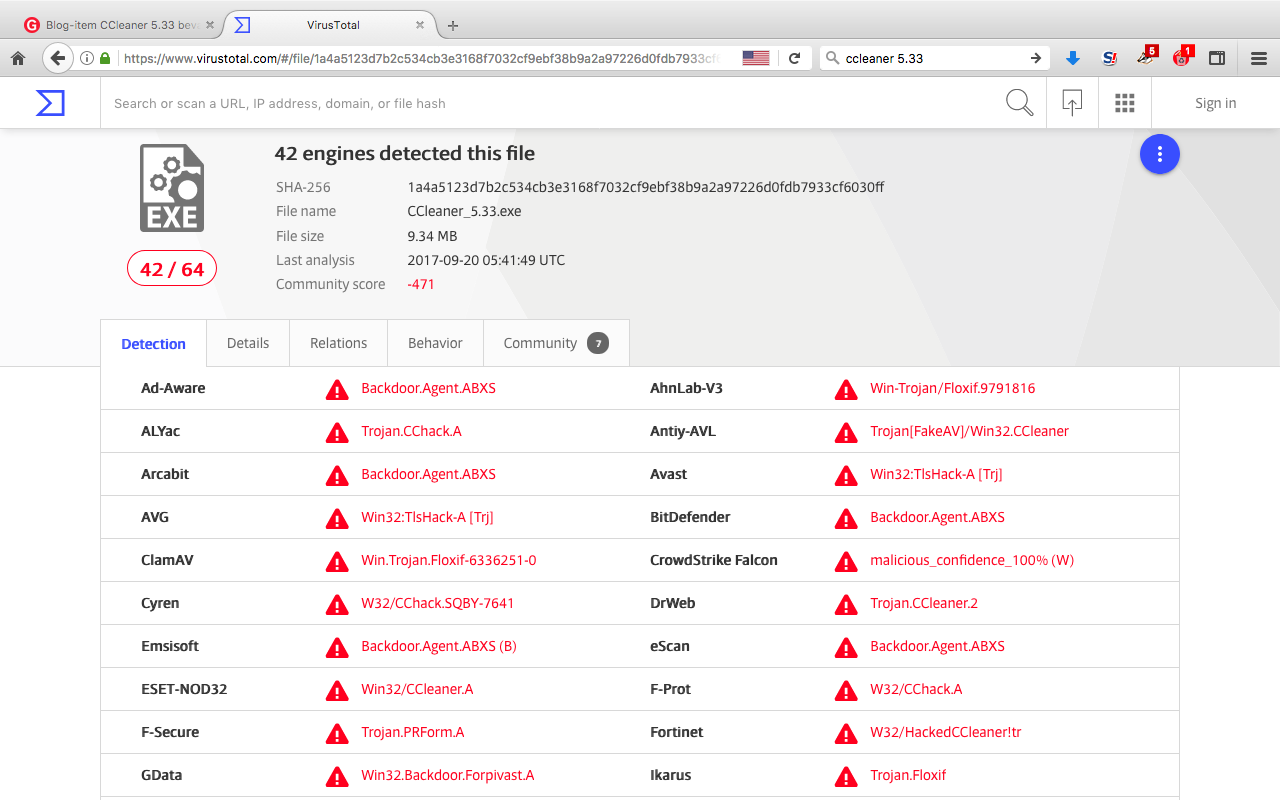Open the browser downloads arrow
The image size is (1280, 800).
pos(1073,58)
